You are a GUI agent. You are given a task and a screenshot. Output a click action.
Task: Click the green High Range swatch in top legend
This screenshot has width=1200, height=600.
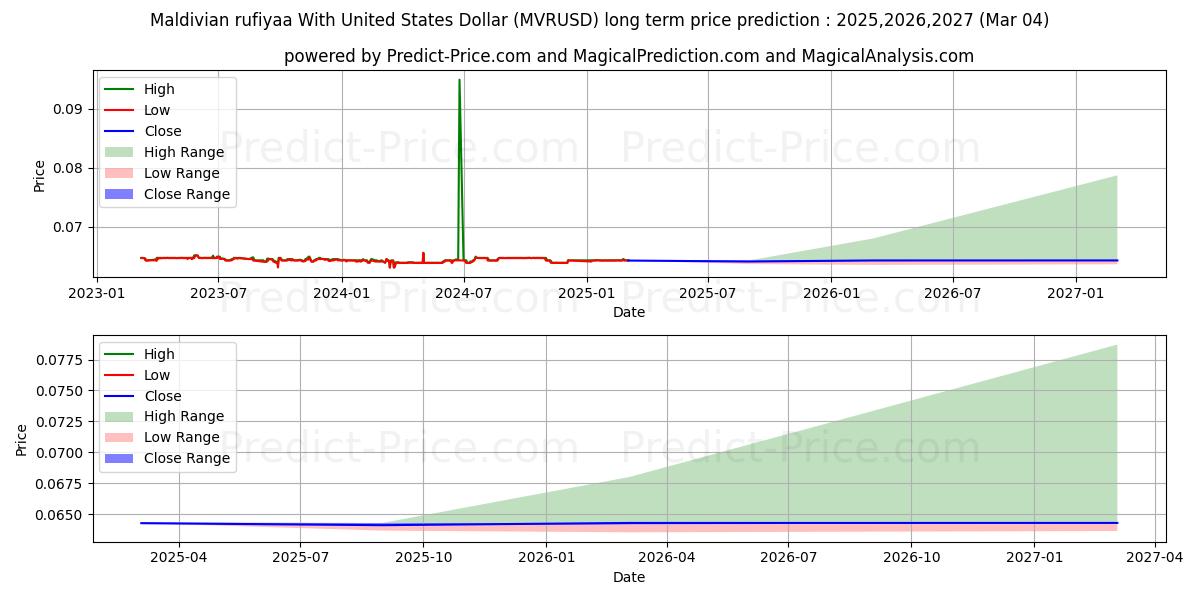[119, 152]
